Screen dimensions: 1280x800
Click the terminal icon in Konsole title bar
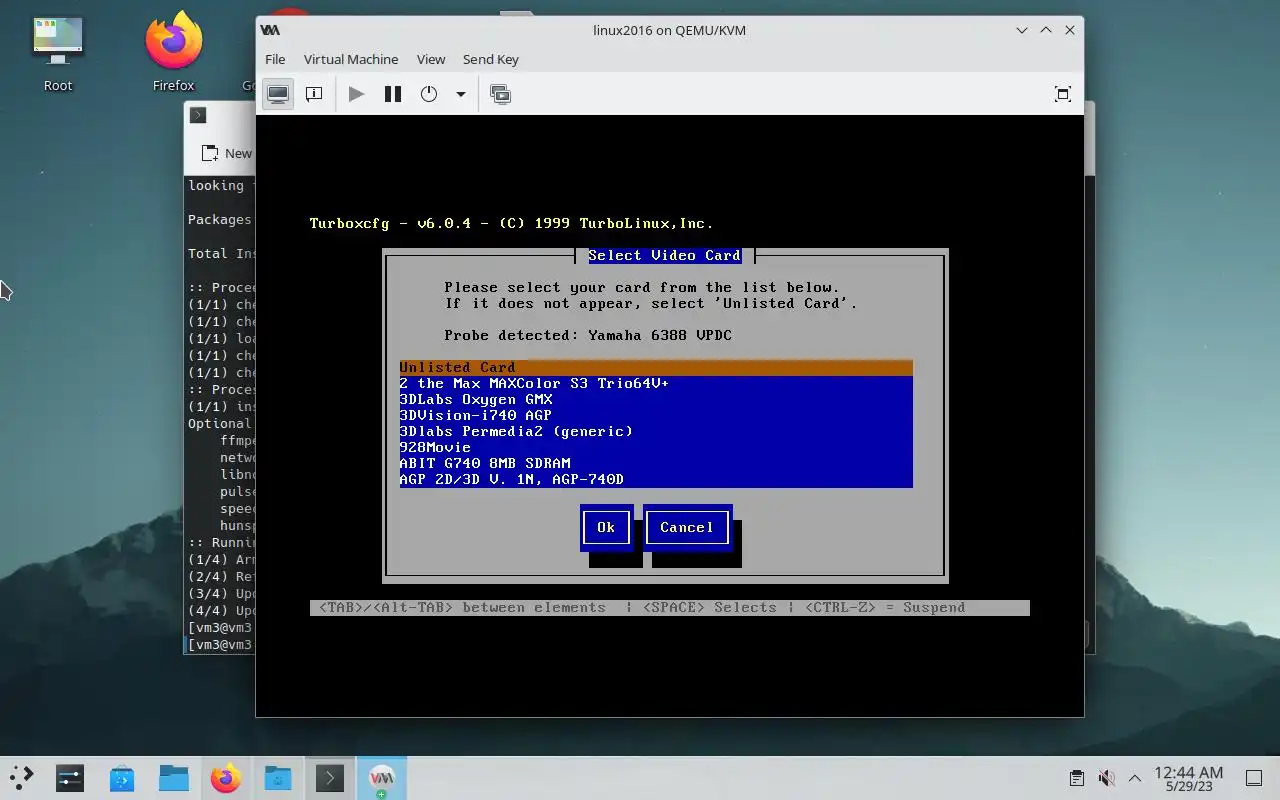coord(198,115)
